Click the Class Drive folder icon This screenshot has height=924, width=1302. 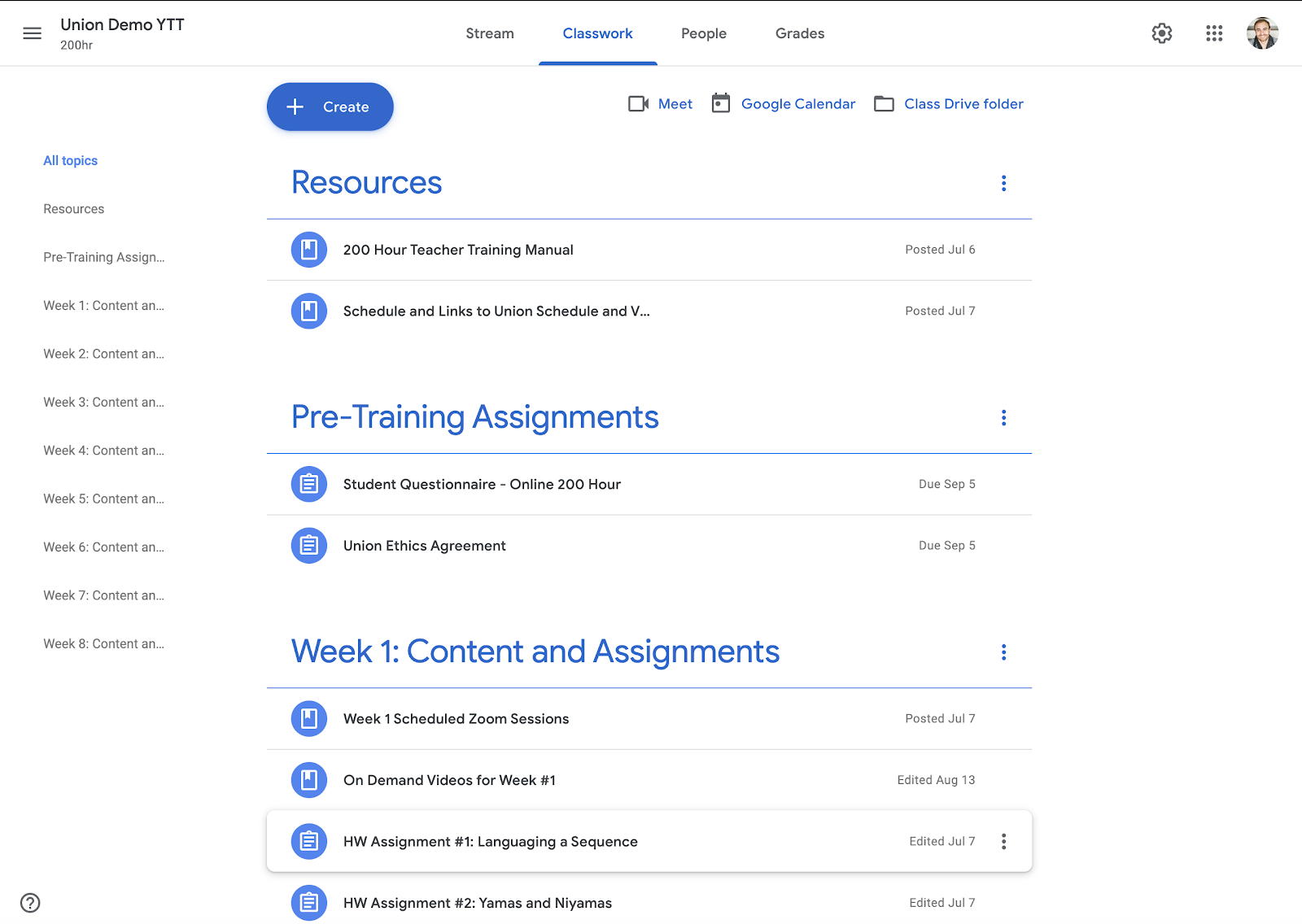[884, 104]
